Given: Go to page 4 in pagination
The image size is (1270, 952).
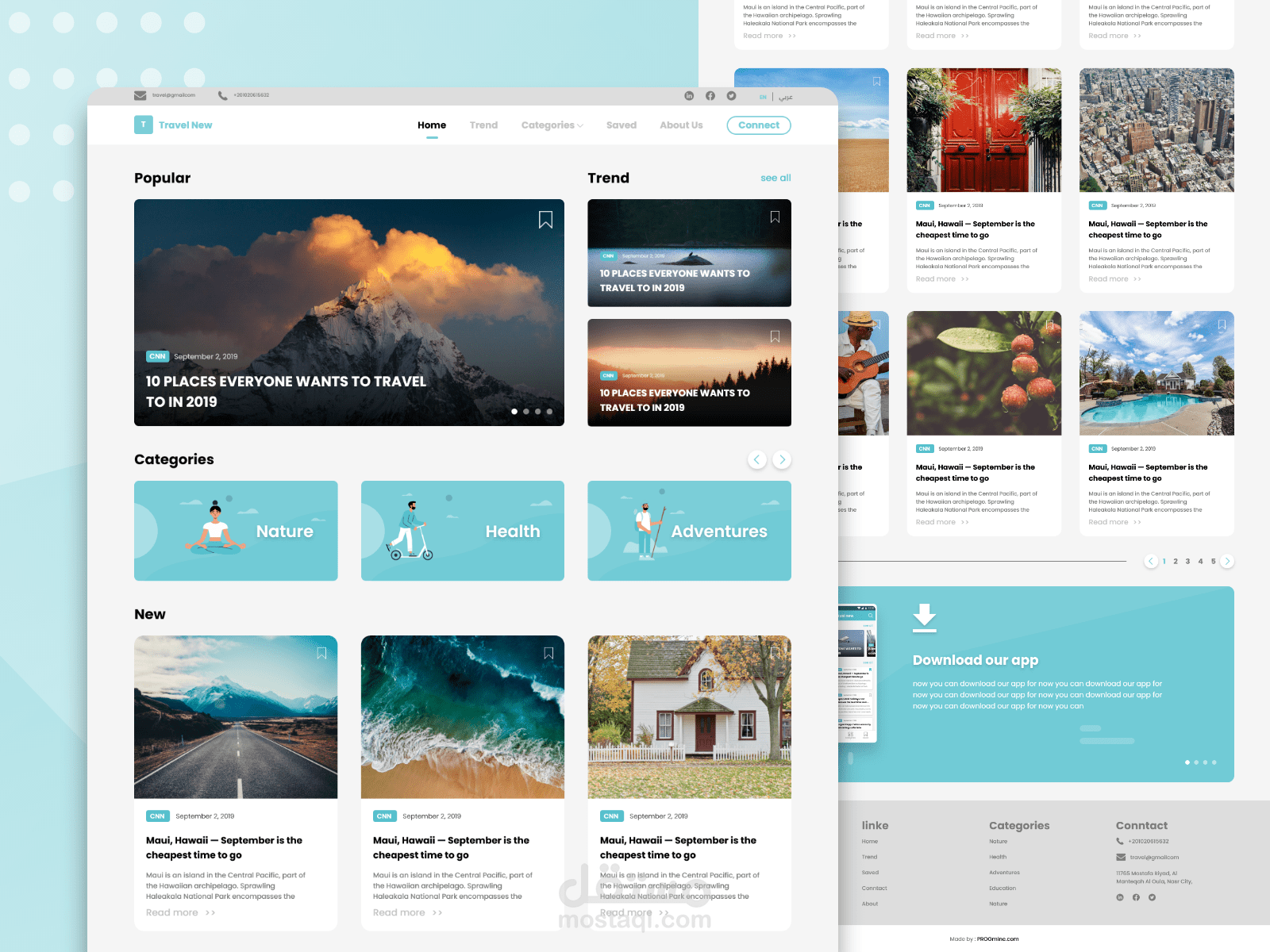Looking at the screenshot, I should point(1200,562).
